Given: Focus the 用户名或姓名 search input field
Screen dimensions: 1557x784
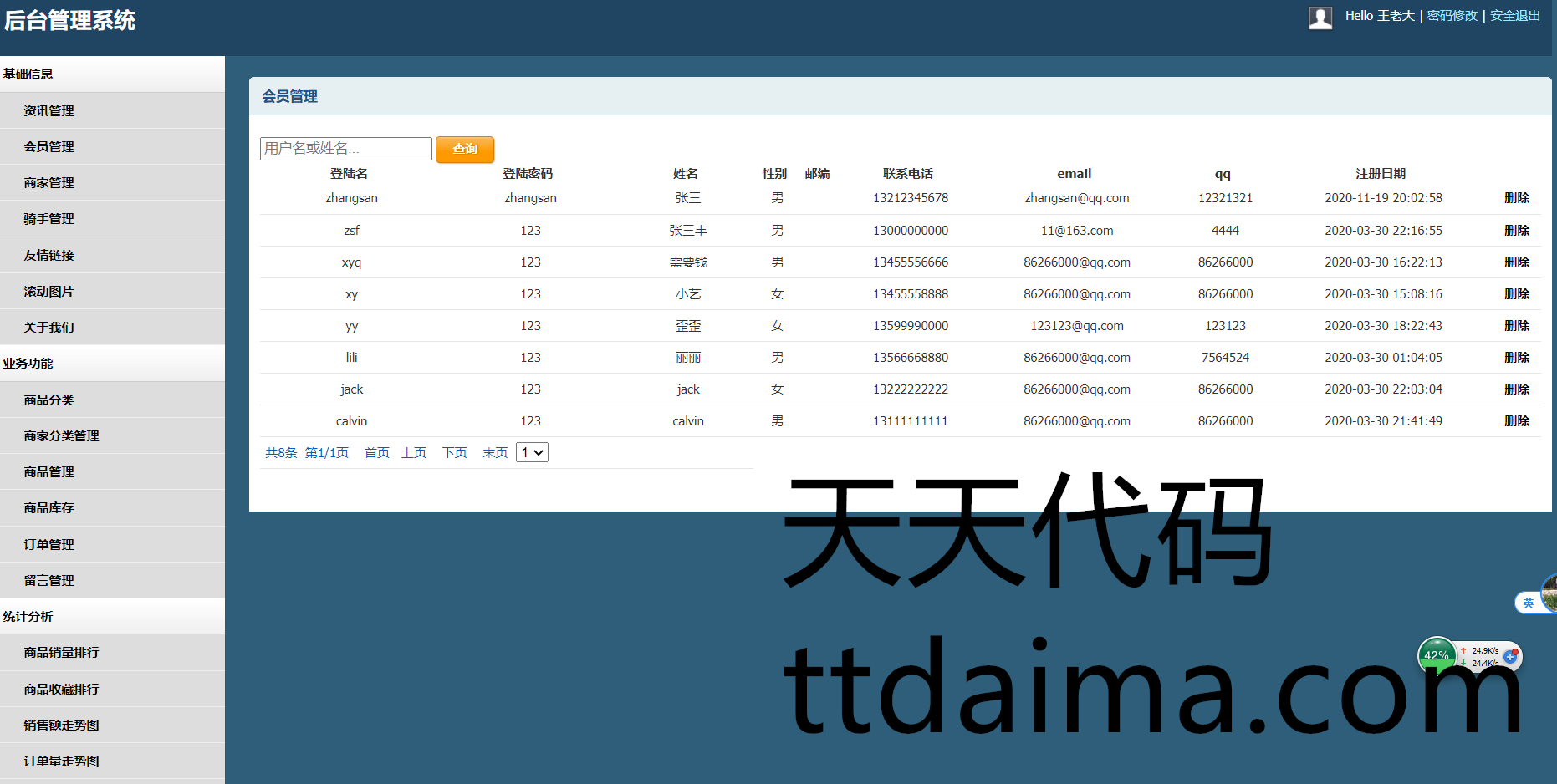Looking at the screenshot, I should (345, 149).
